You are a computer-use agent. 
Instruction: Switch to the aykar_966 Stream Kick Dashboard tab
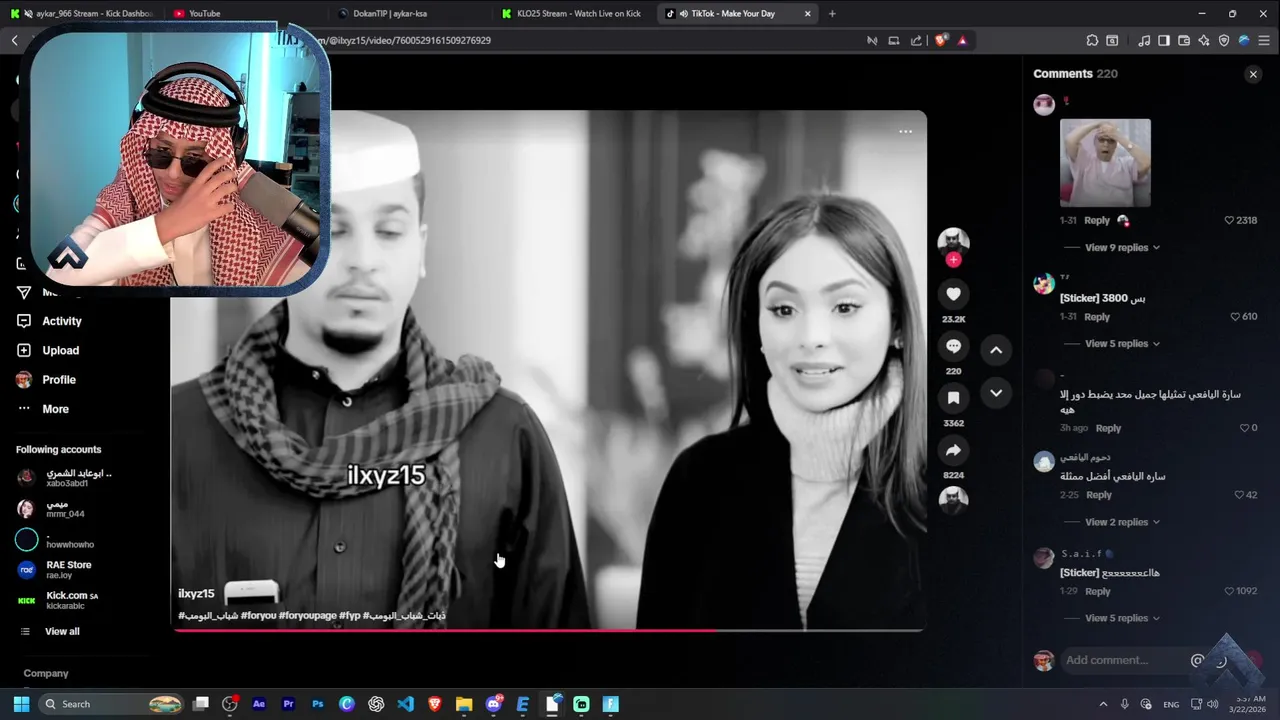[x=82, y=13]
